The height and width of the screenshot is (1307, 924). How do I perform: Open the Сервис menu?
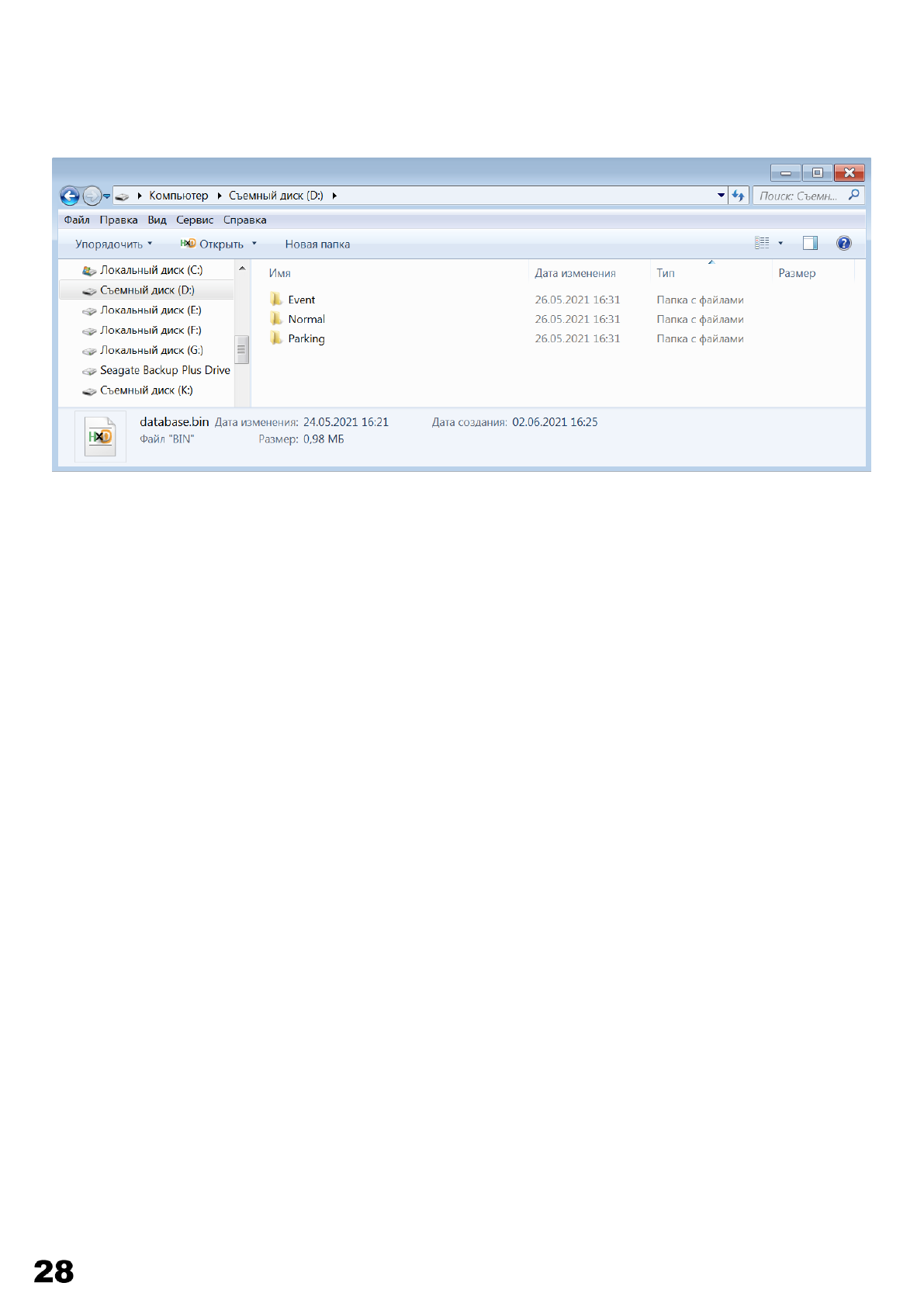195,220
